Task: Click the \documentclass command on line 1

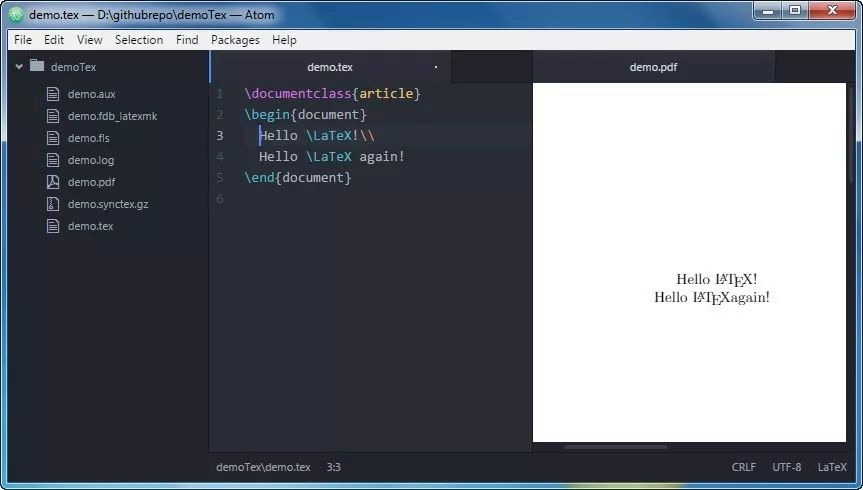Action: click(298, 94)
